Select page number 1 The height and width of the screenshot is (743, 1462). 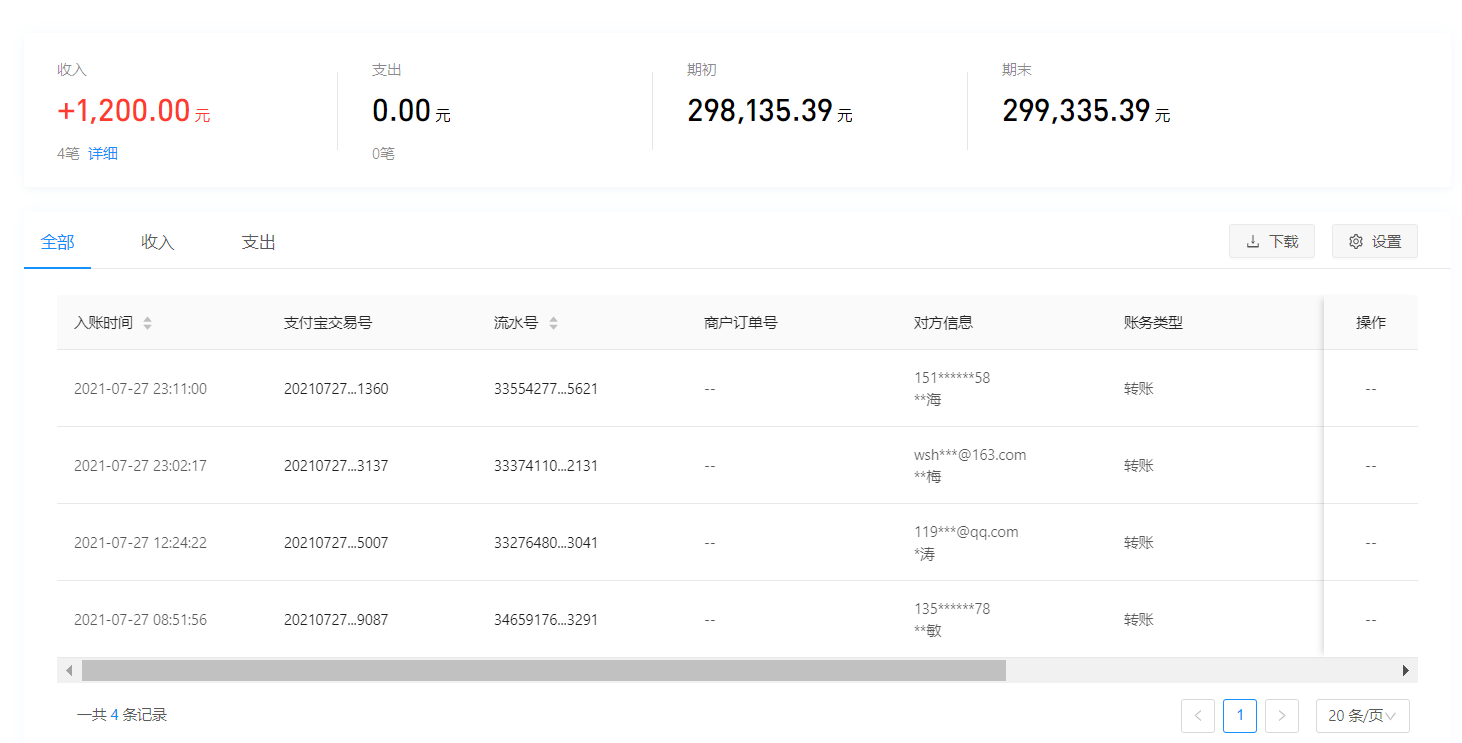pyautogui.click(x=1240, y=715)
